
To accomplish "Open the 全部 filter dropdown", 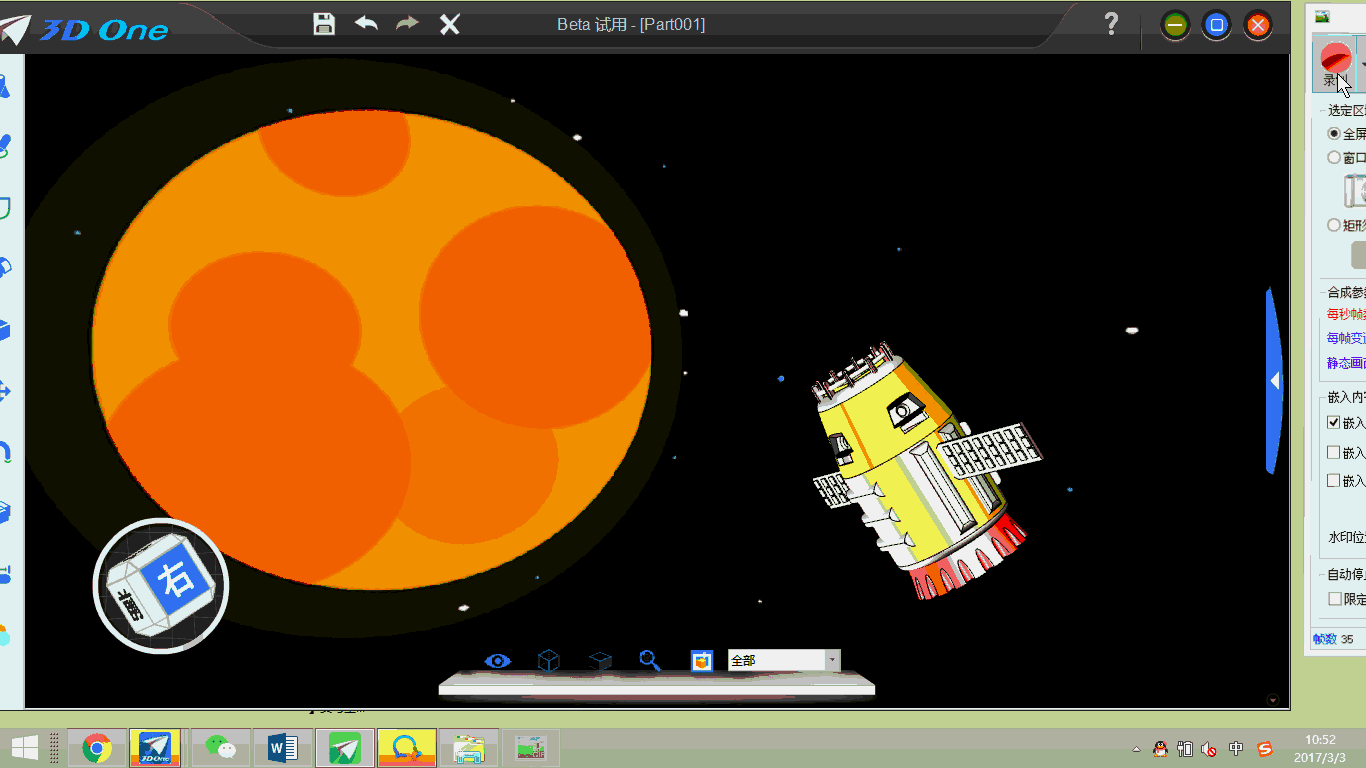I will click(x=832, y=661).
